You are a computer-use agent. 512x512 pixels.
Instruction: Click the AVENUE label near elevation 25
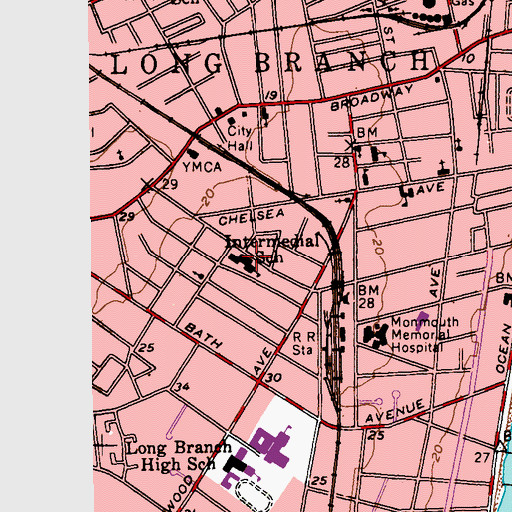pyautogui.click(x=395, y=411)
